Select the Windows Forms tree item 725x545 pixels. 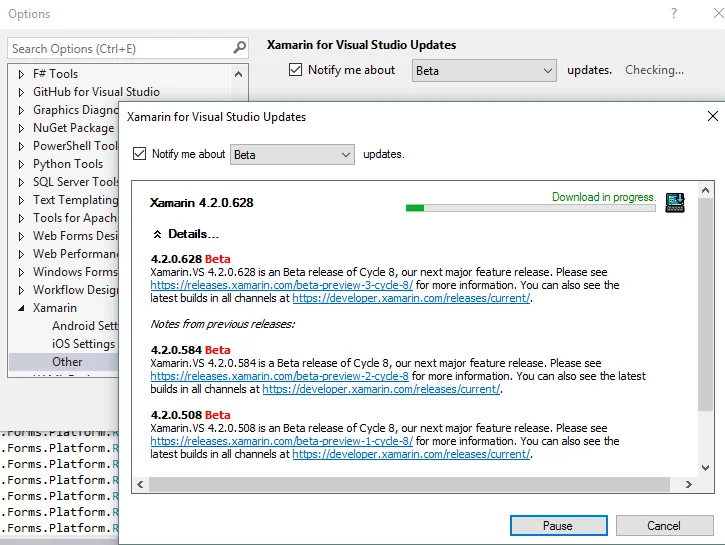point(75,272)
